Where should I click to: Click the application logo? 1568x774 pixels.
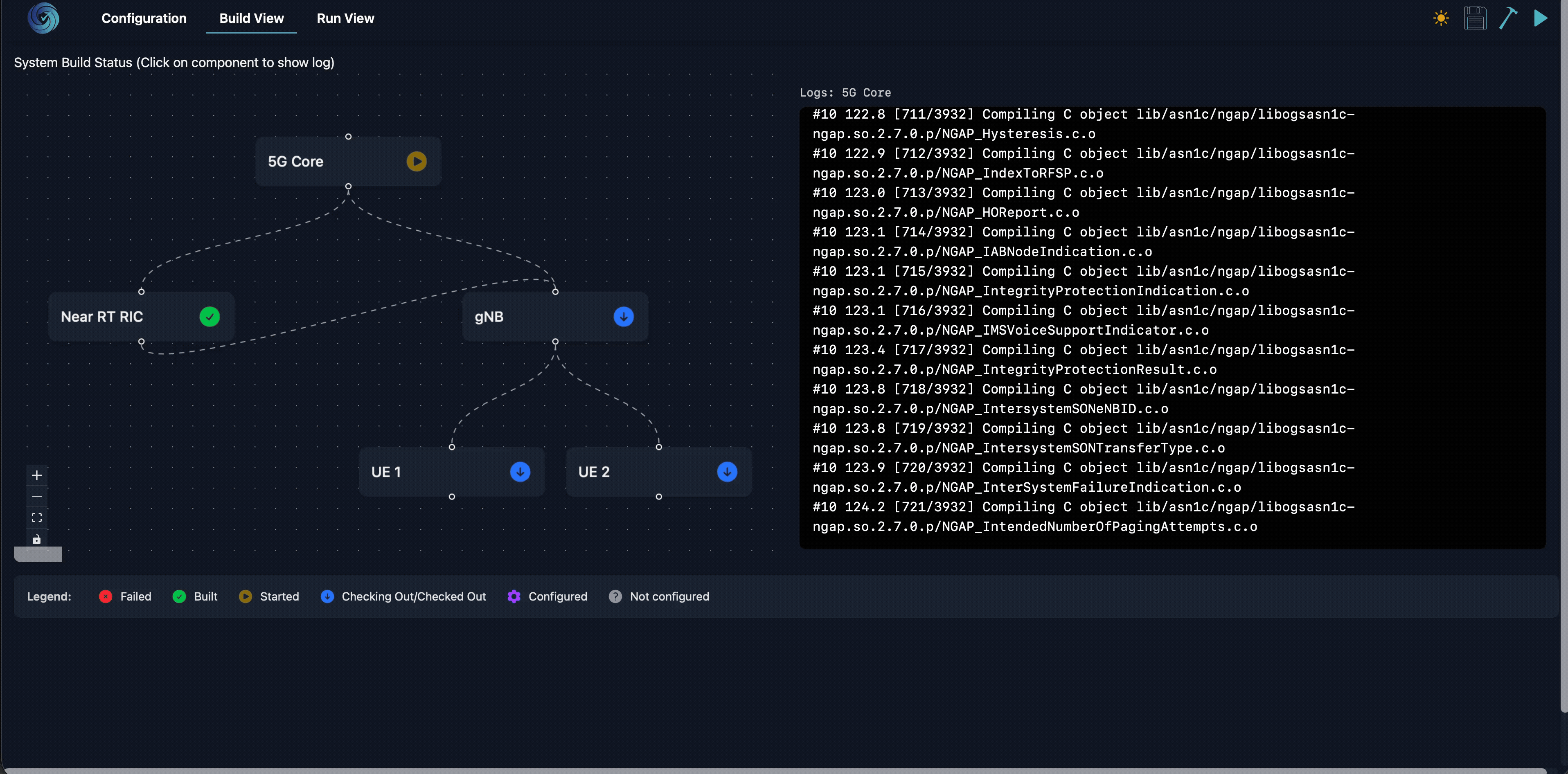coord(43,18)
